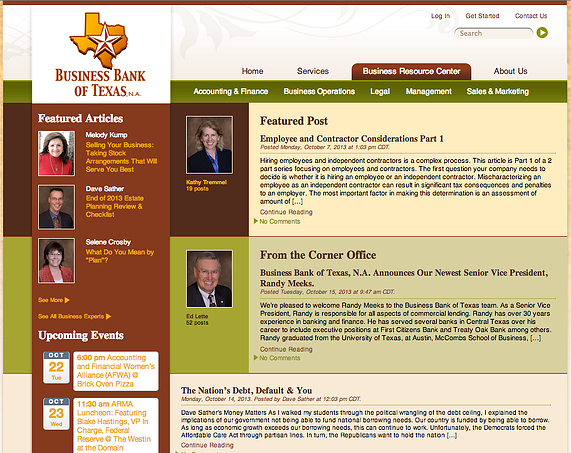
Task: Select the Legal category
Action: (x=380, y=91)
